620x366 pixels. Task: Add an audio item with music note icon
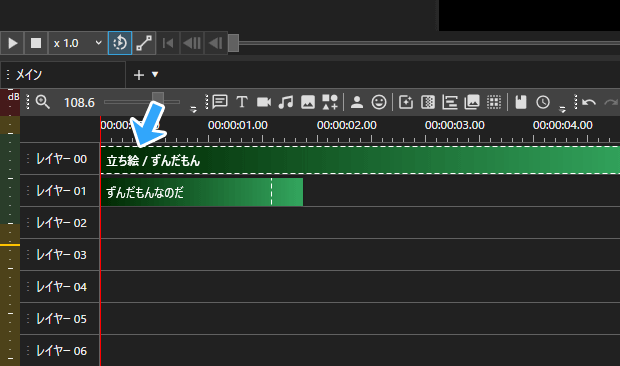pyautogui.click(x=285, y=102)
